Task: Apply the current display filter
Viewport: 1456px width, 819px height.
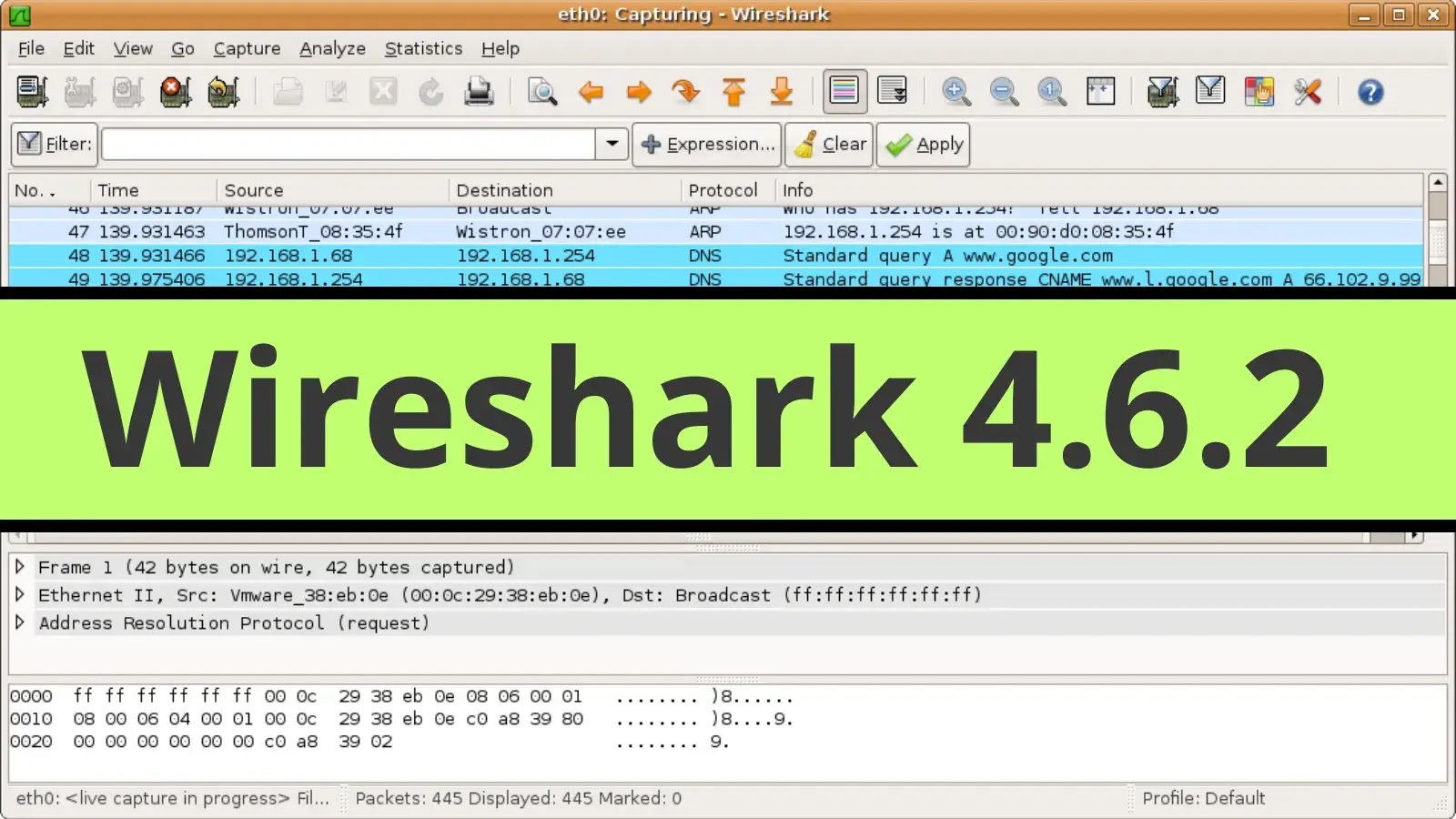Action: tap(923, 144)
